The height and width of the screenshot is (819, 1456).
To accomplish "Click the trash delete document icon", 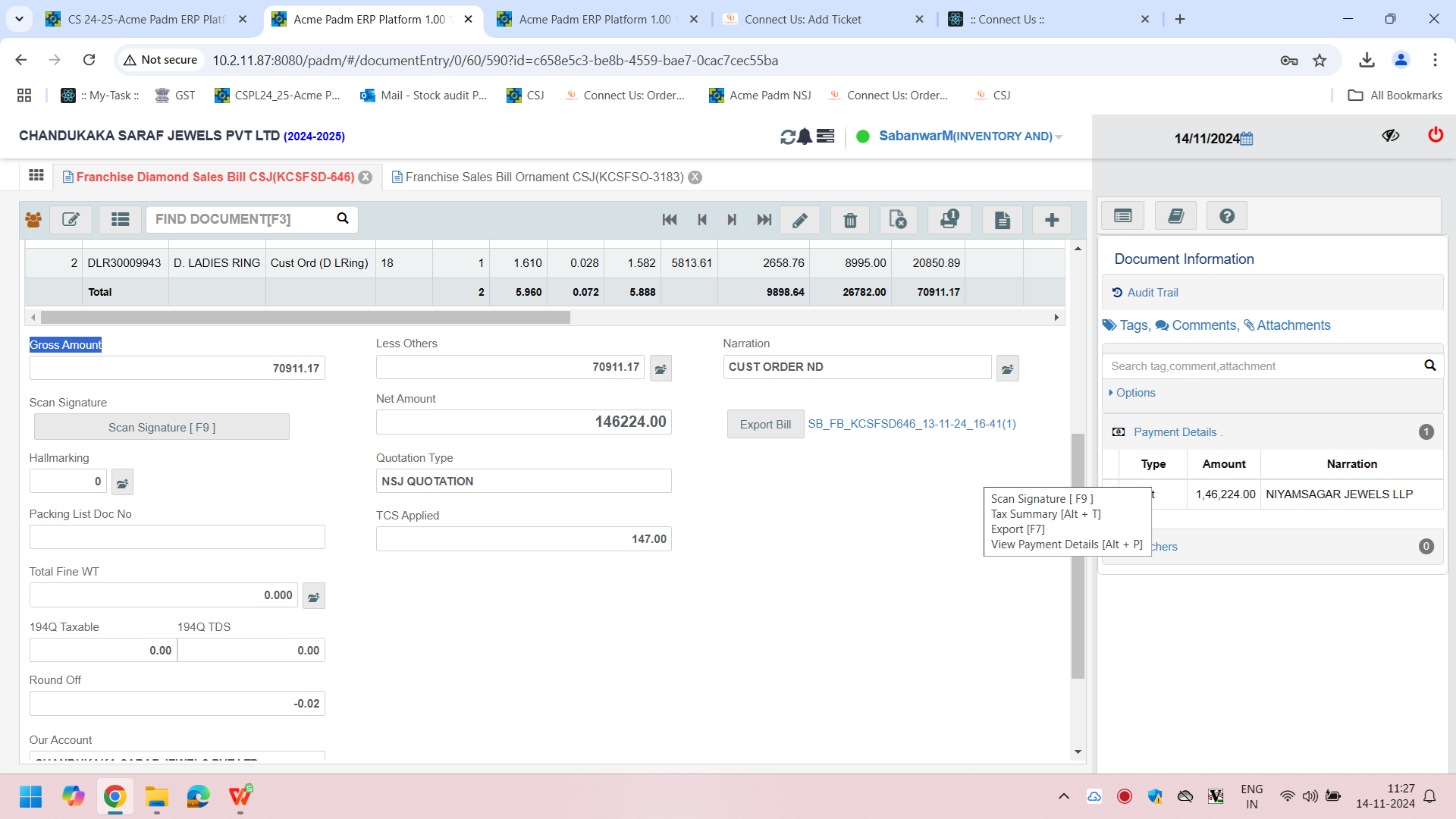I will 850,221.
